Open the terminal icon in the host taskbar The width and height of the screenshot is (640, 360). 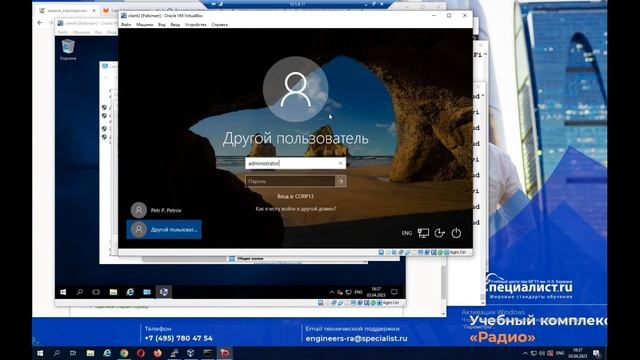click(207, 353)
